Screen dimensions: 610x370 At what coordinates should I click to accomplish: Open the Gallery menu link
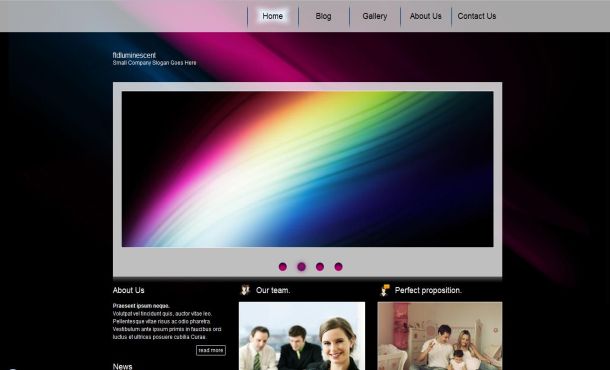pyautogui.click(x=375, y=16)
